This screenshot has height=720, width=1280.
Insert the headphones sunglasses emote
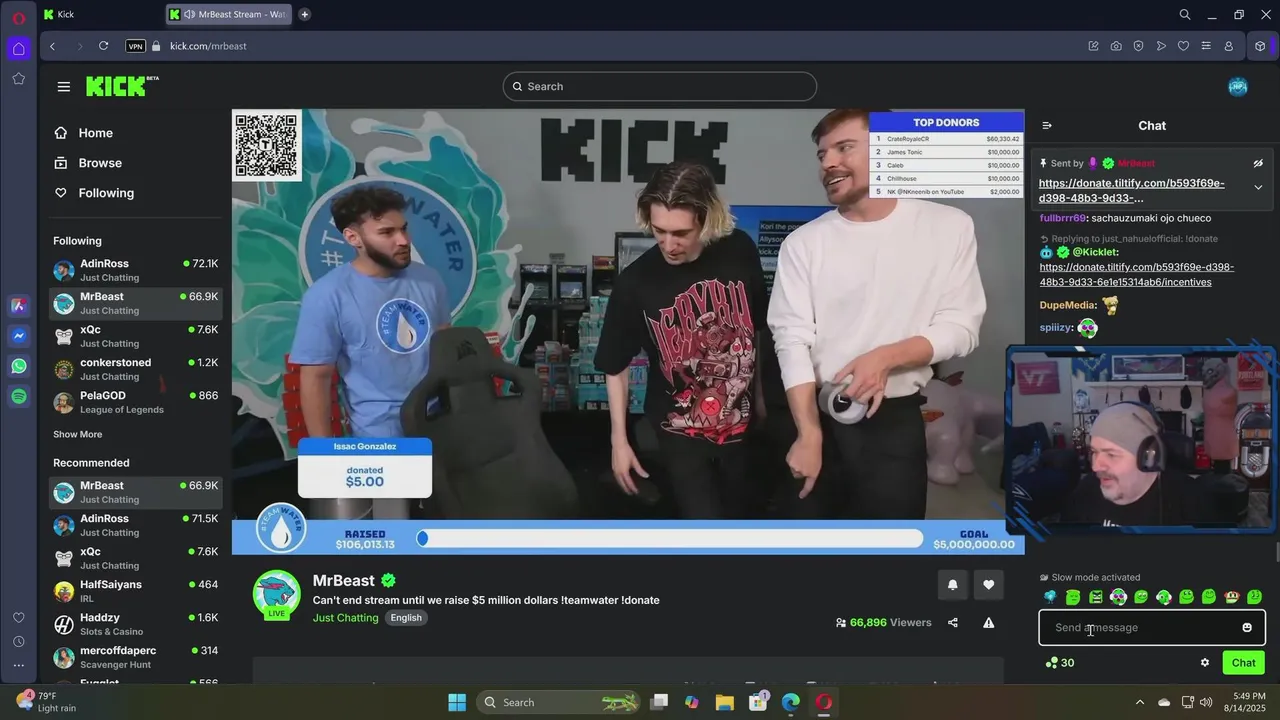pos(1118,597)
